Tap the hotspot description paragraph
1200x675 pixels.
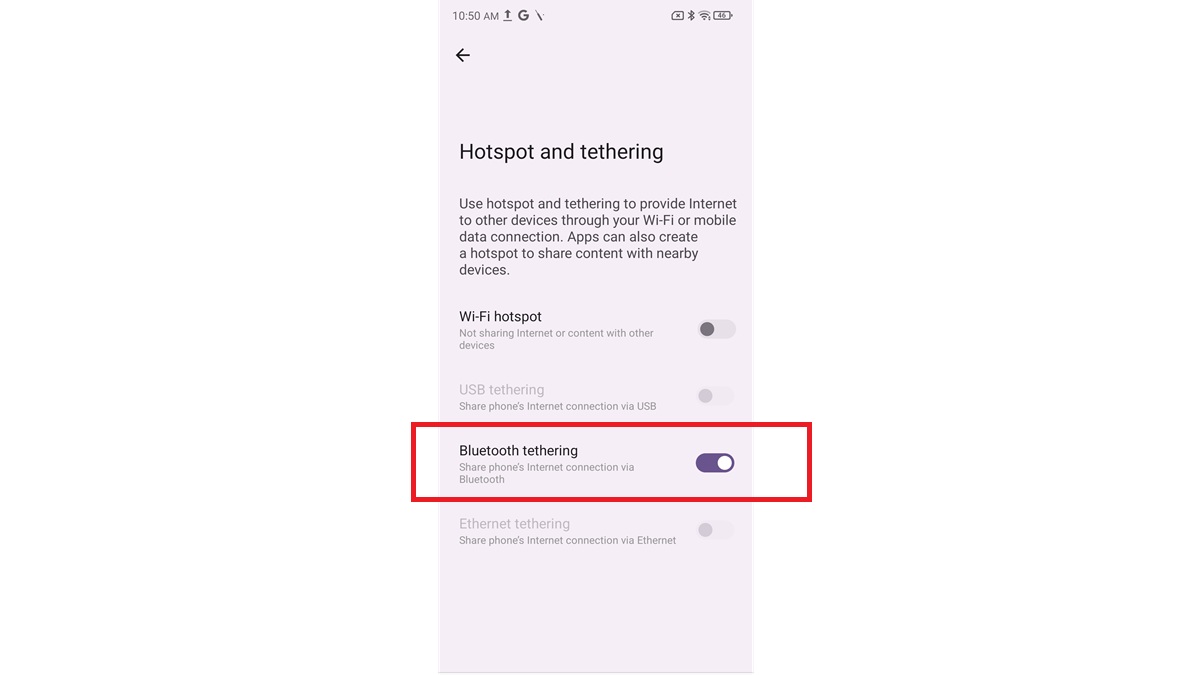click(x=598, y=237)
